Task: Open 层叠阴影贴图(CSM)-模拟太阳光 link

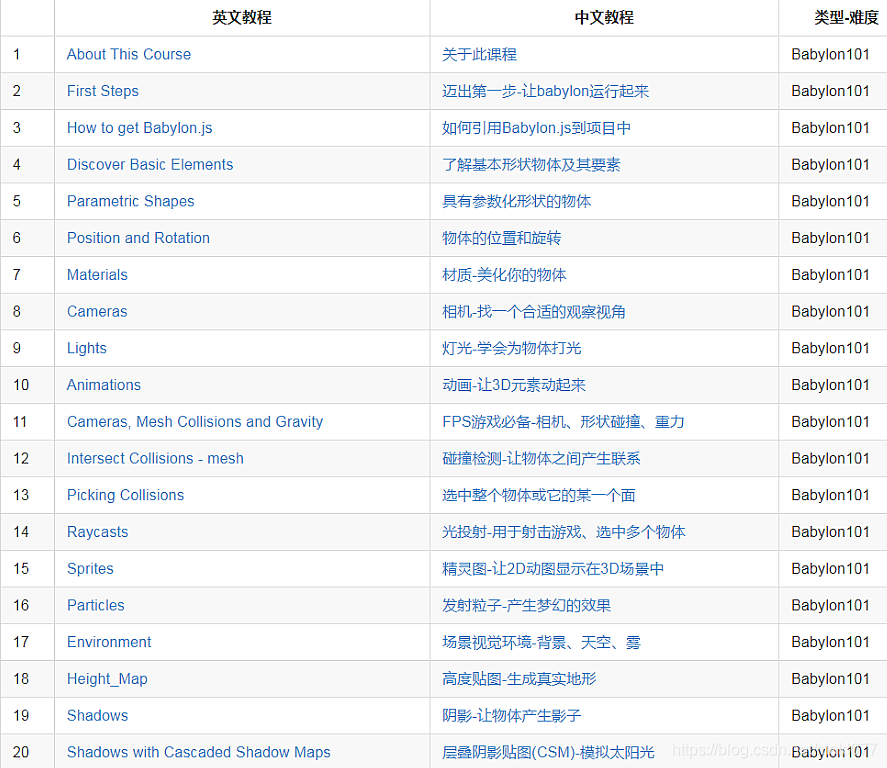Action: click(548, 753)
